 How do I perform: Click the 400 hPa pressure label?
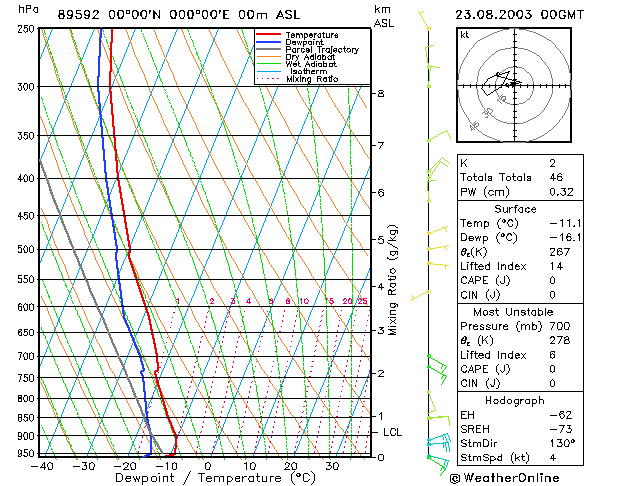point(26,178)
